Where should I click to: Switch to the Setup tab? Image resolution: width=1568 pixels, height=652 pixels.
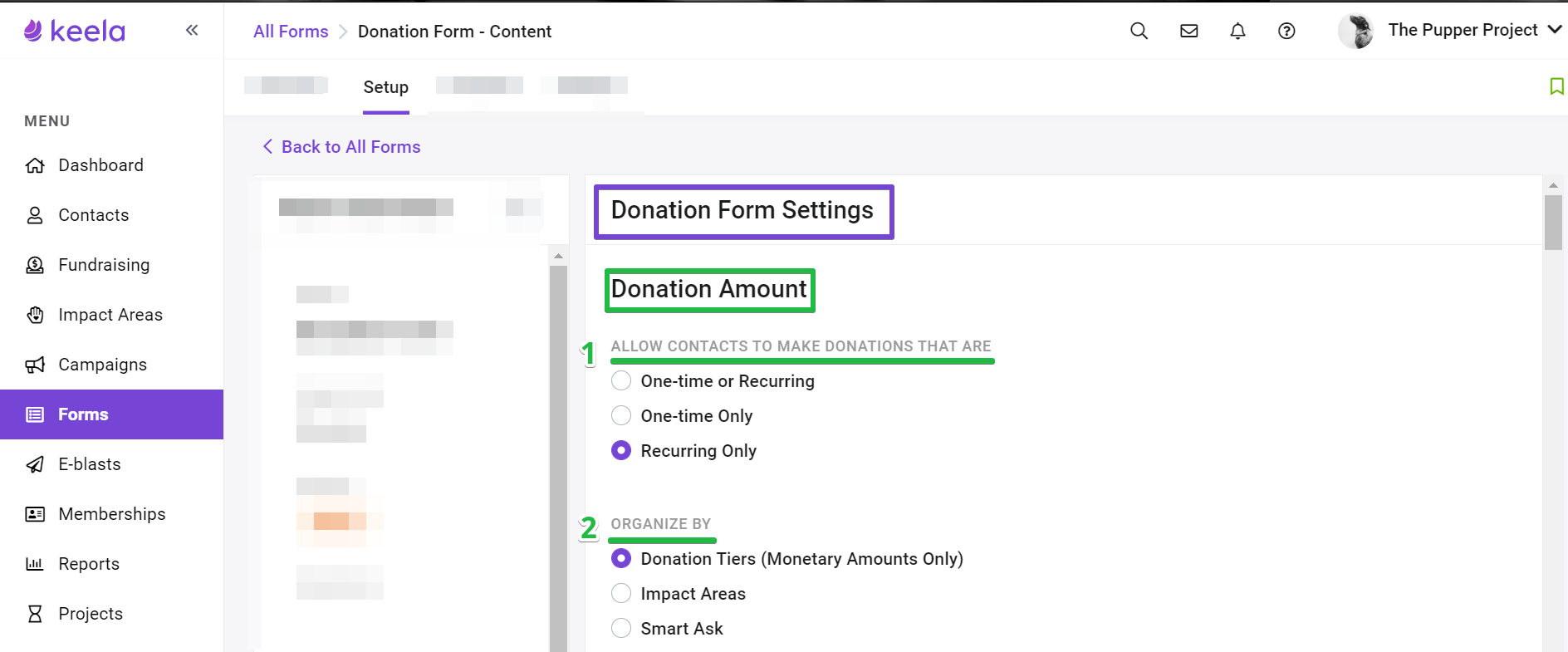(x=386, y=87)
